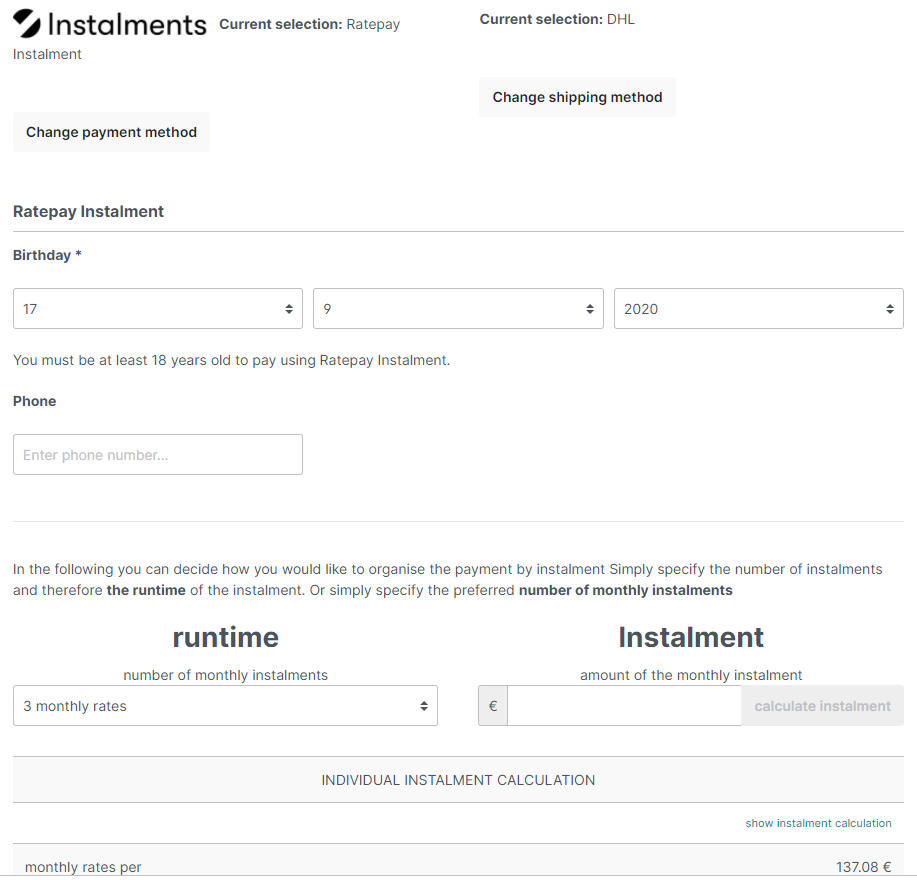Open the 3 monthly rates runtime dropdown
Image resolution: width=917 pixels, height=880 pixels.
coord(225,706)
